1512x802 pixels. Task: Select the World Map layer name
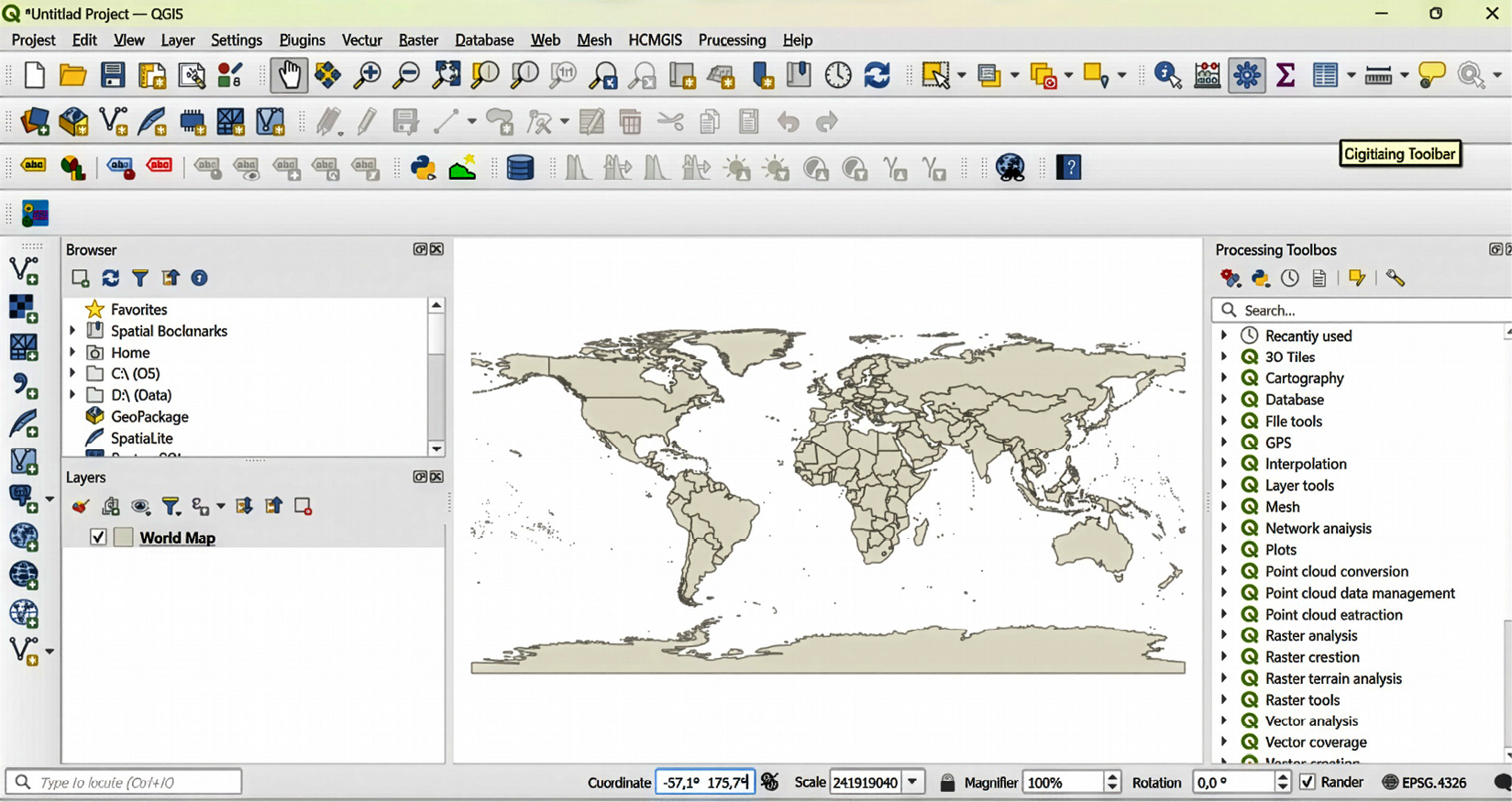[177, 537]
